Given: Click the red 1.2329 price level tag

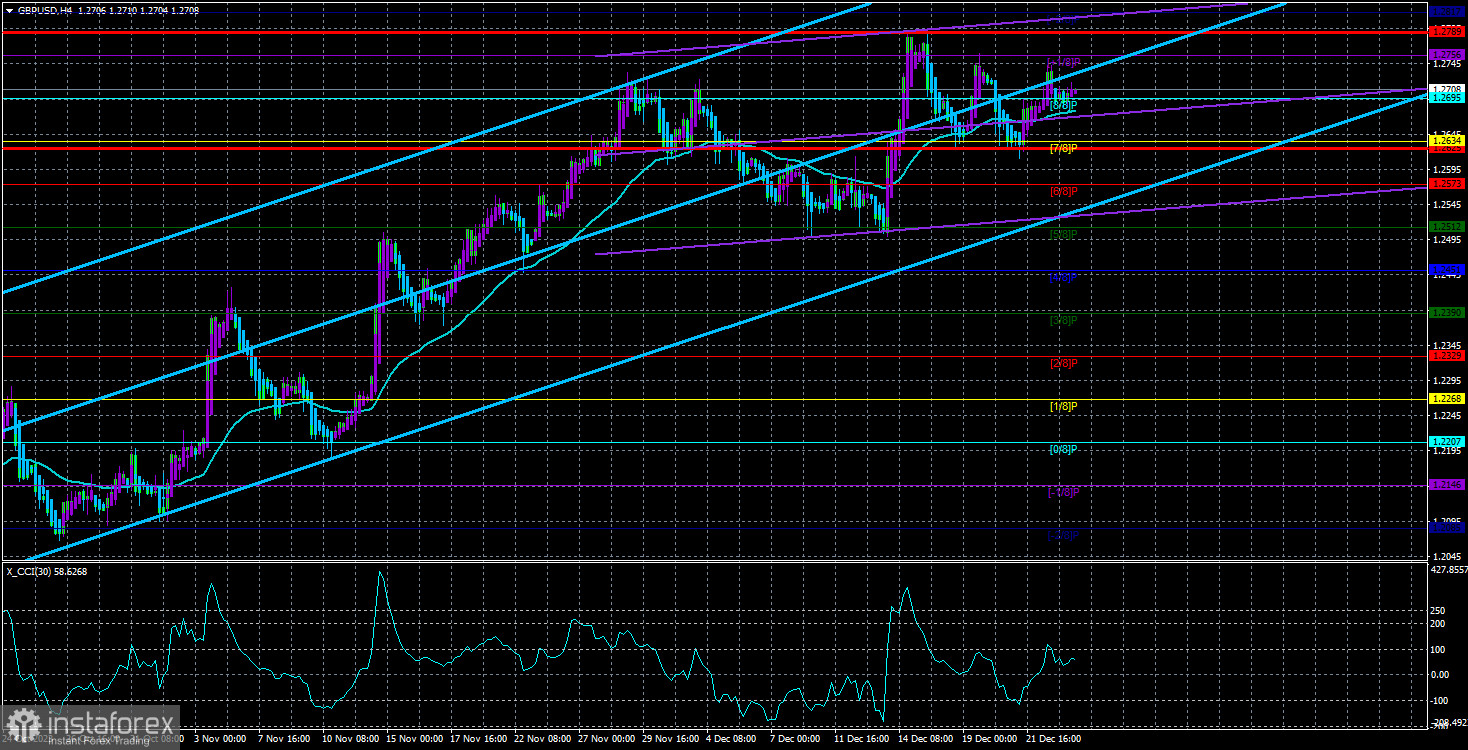Looking at the screenshot, I should (x=1446, y=356).
